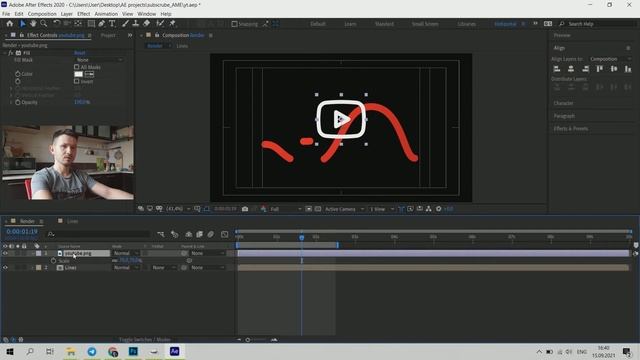Screen dimensions: 640x360
Task: Toggle the Scale stopwatch in timeline
Action: click(53, 261)
